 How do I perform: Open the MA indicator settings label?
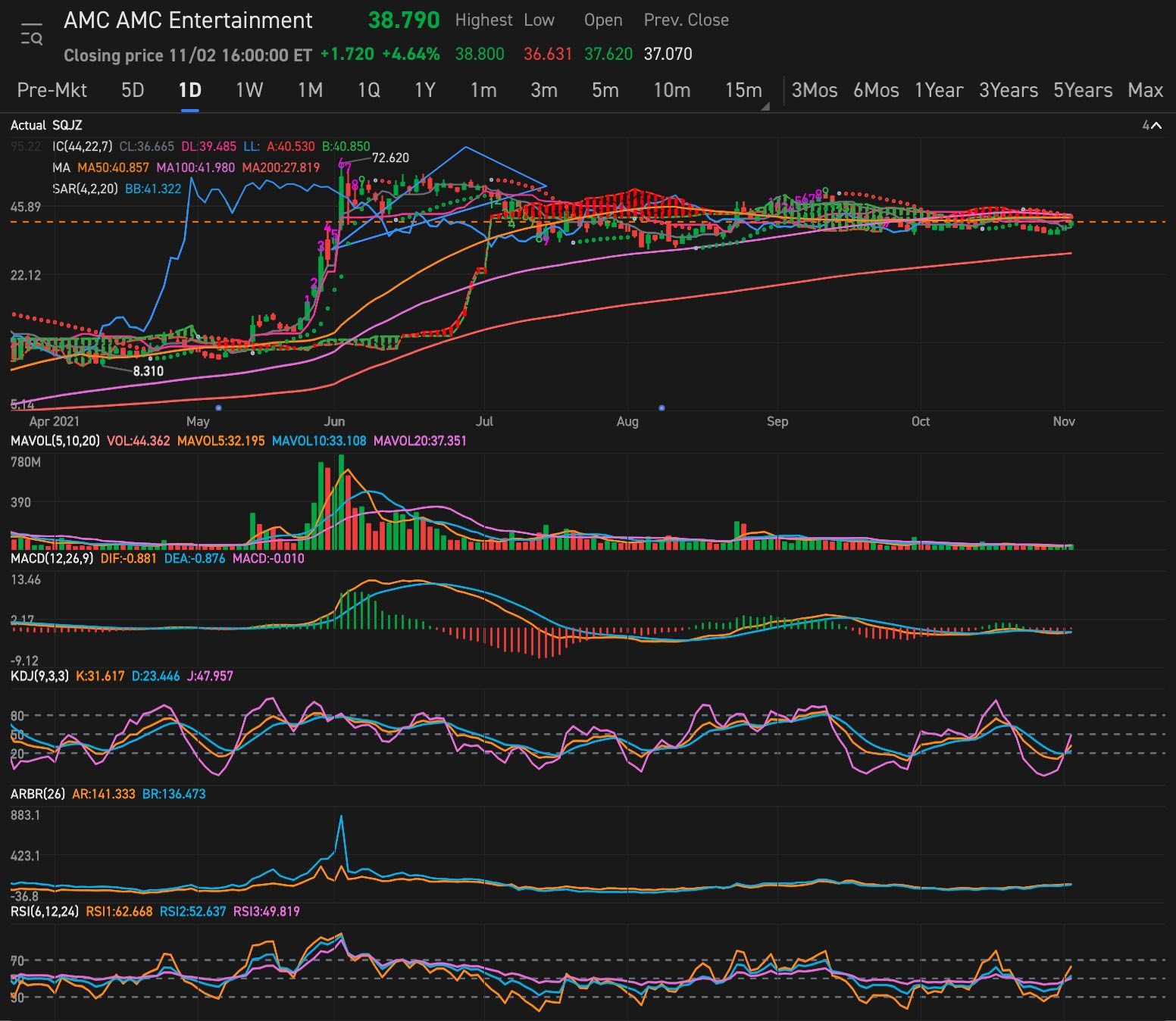pos(61,167)
